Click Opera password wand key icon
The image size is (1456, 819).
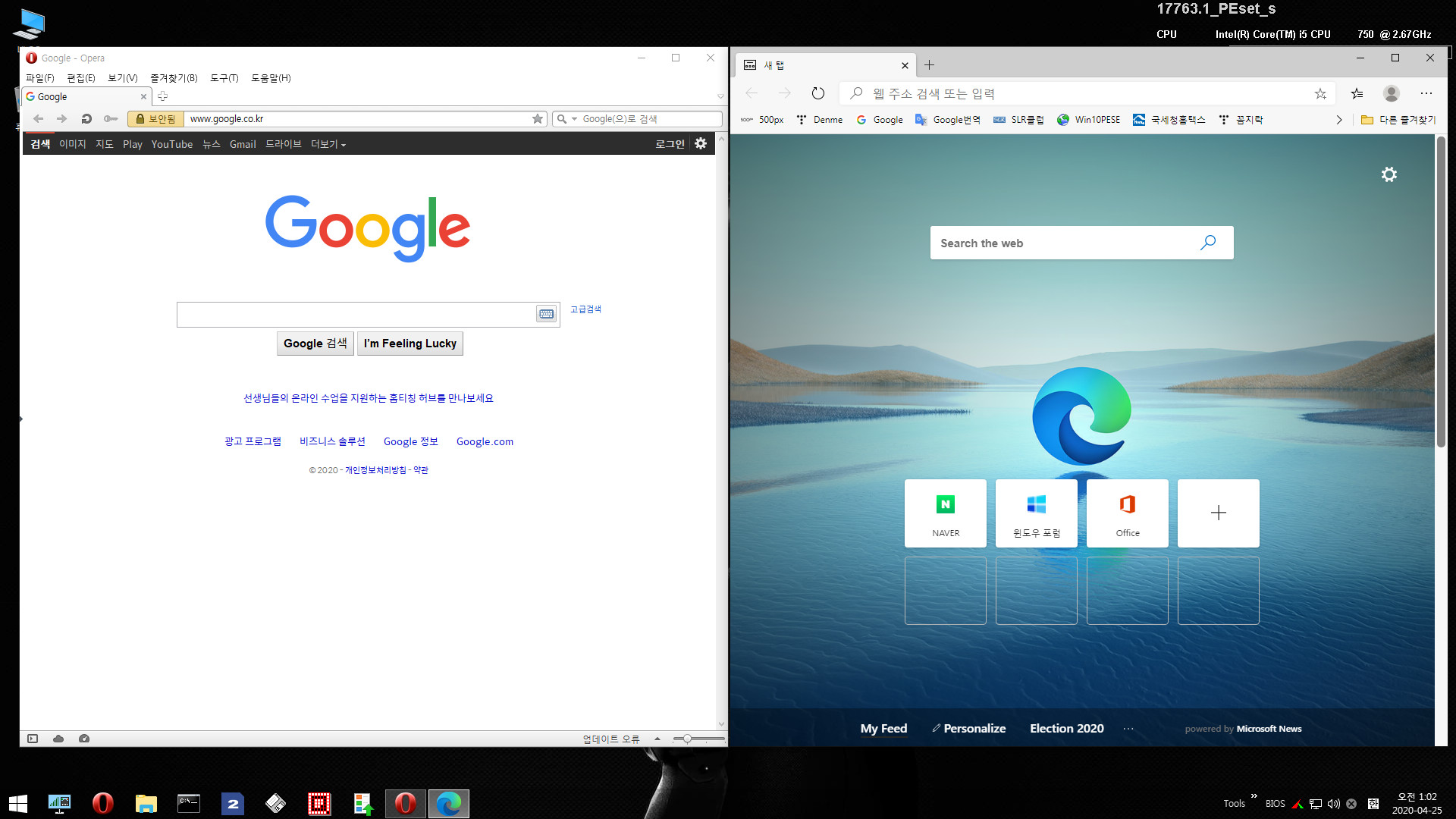[111, 119]
